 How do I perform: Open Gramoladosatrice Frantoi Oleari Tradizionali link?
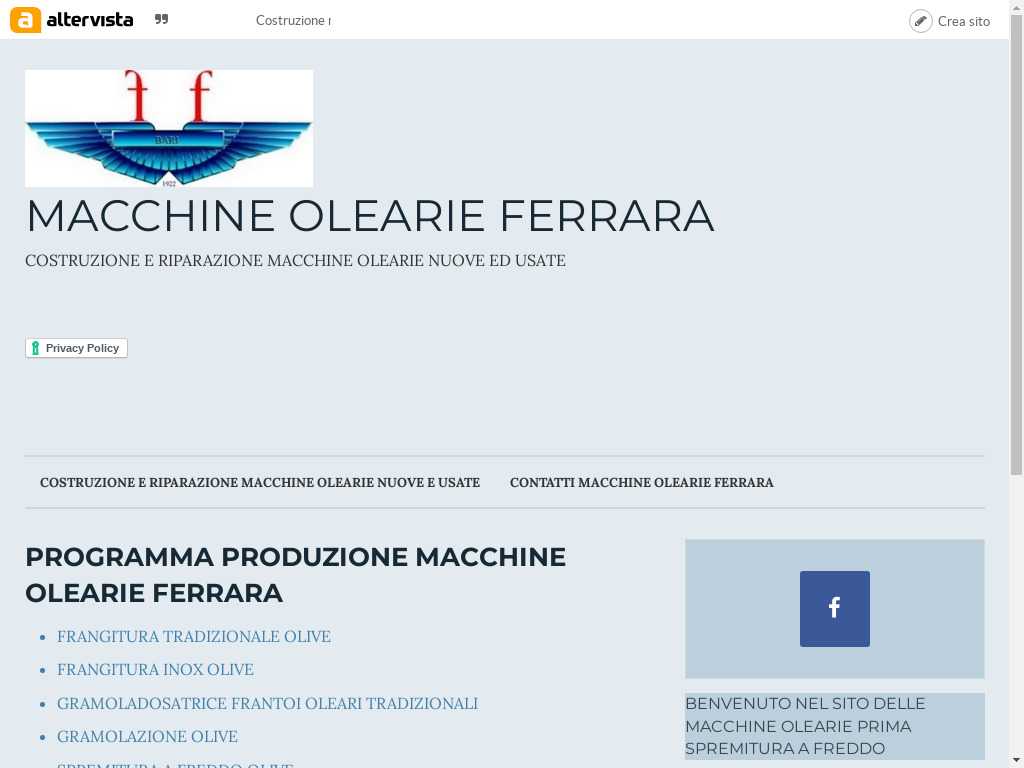coord(267,703)
